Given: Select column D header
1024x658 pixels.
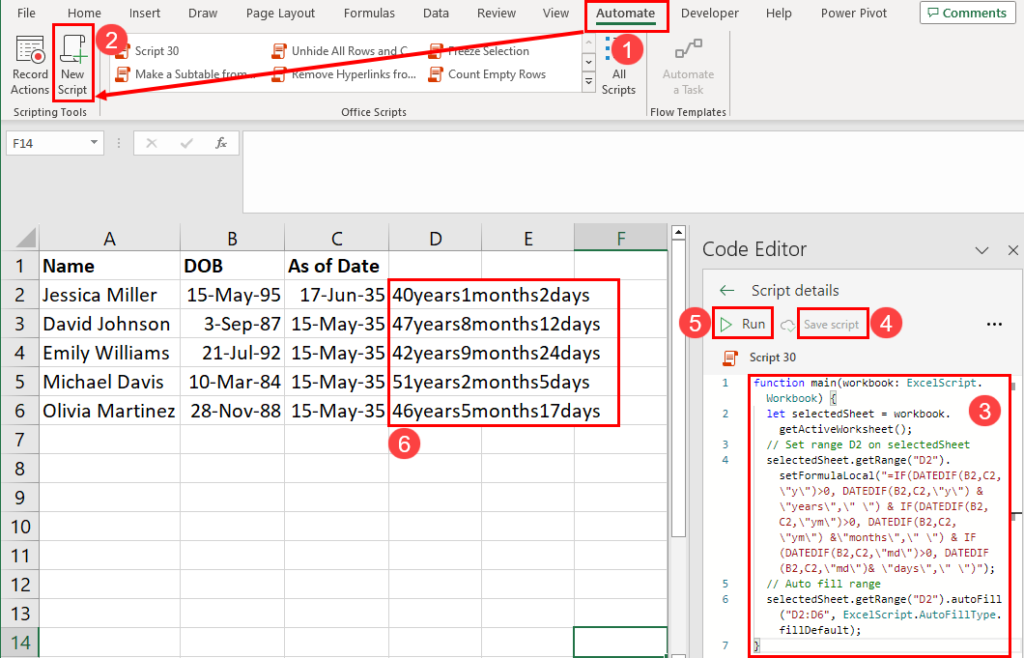Looking at the screenshot, I should [x=435, y=238].
